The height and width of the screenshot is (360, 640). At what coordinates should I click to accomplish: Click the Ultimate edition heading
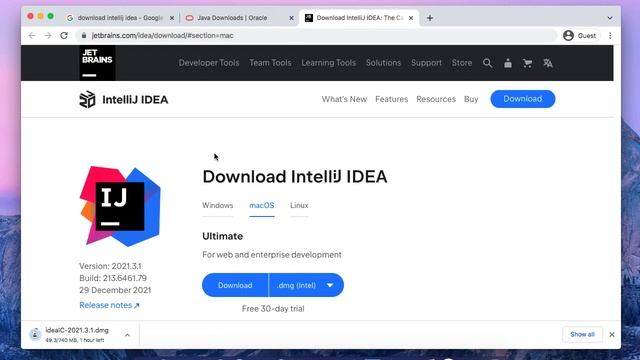point(222,236)
